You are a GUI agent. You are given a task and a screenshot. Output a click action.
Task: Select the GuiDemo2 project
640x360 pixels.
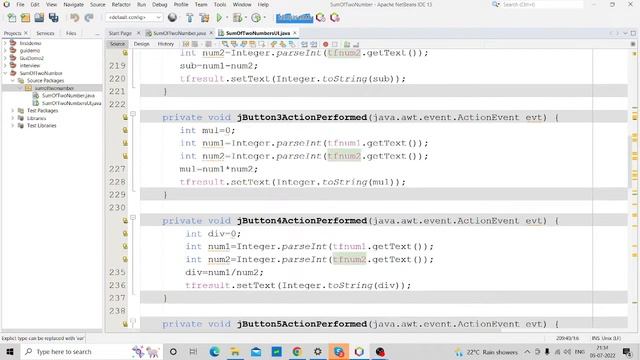(x=31, y=58)
